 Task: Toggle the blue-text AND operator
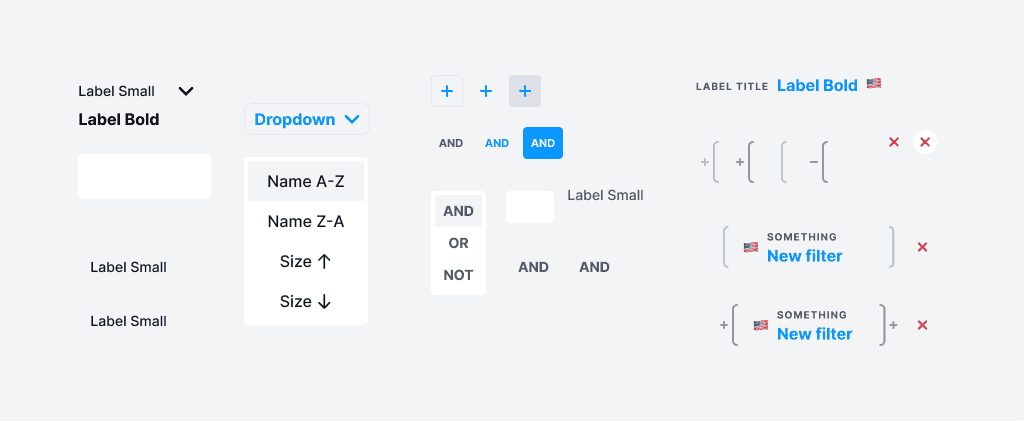pos(497,143)
